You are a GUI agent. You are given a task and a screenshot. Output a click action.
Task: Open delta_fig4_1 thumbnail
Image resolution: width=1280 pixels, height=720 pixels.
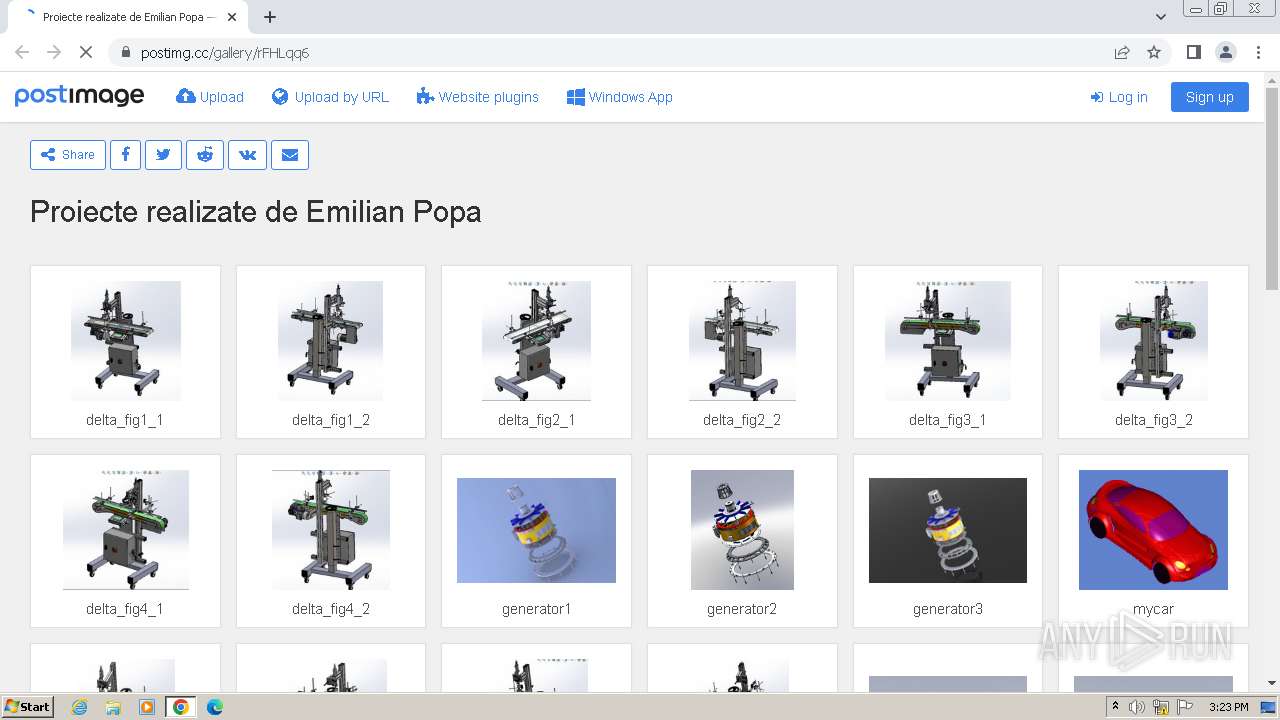tap(125, 530)
